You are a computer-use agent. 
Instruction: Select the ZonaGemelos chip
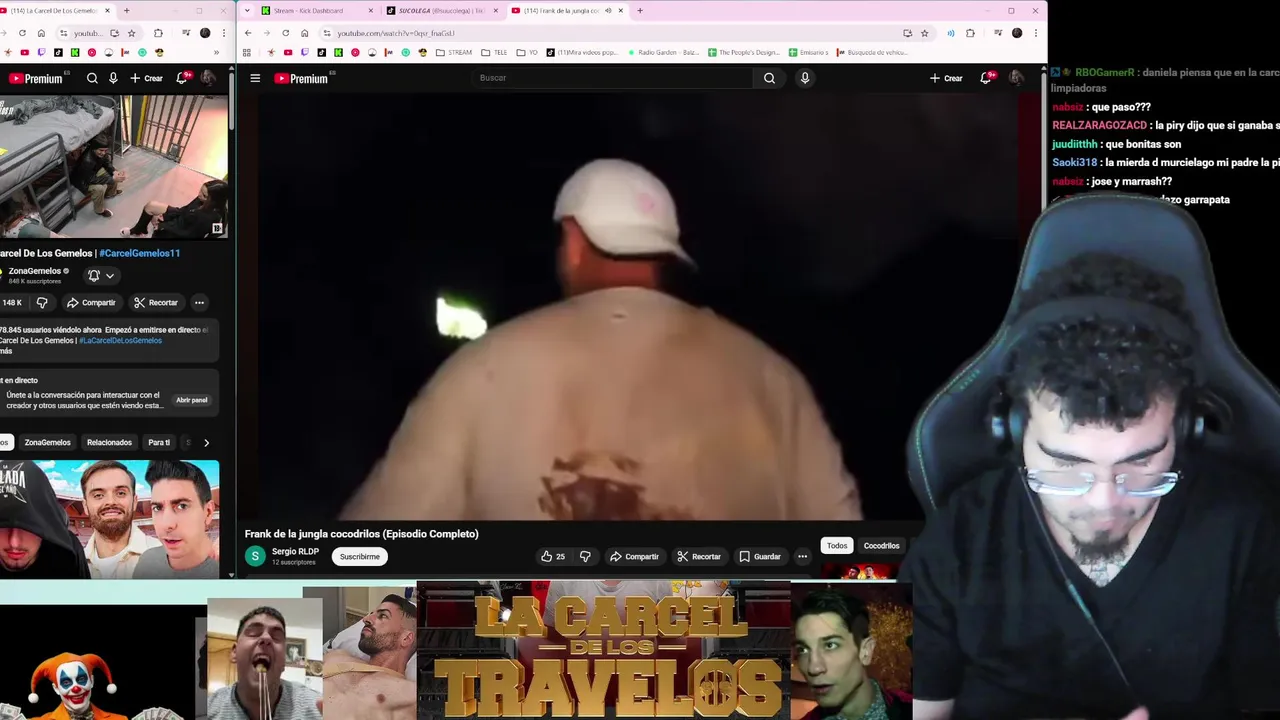click(x=47, y=442)
